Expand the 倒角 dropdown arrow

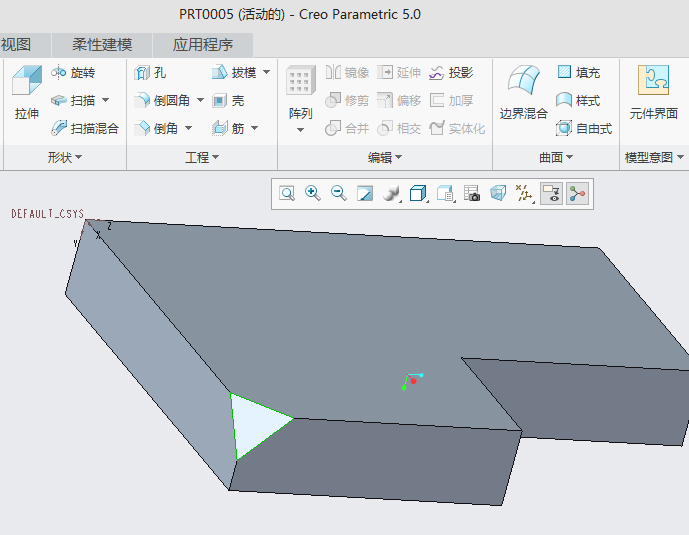coord(189,128)
